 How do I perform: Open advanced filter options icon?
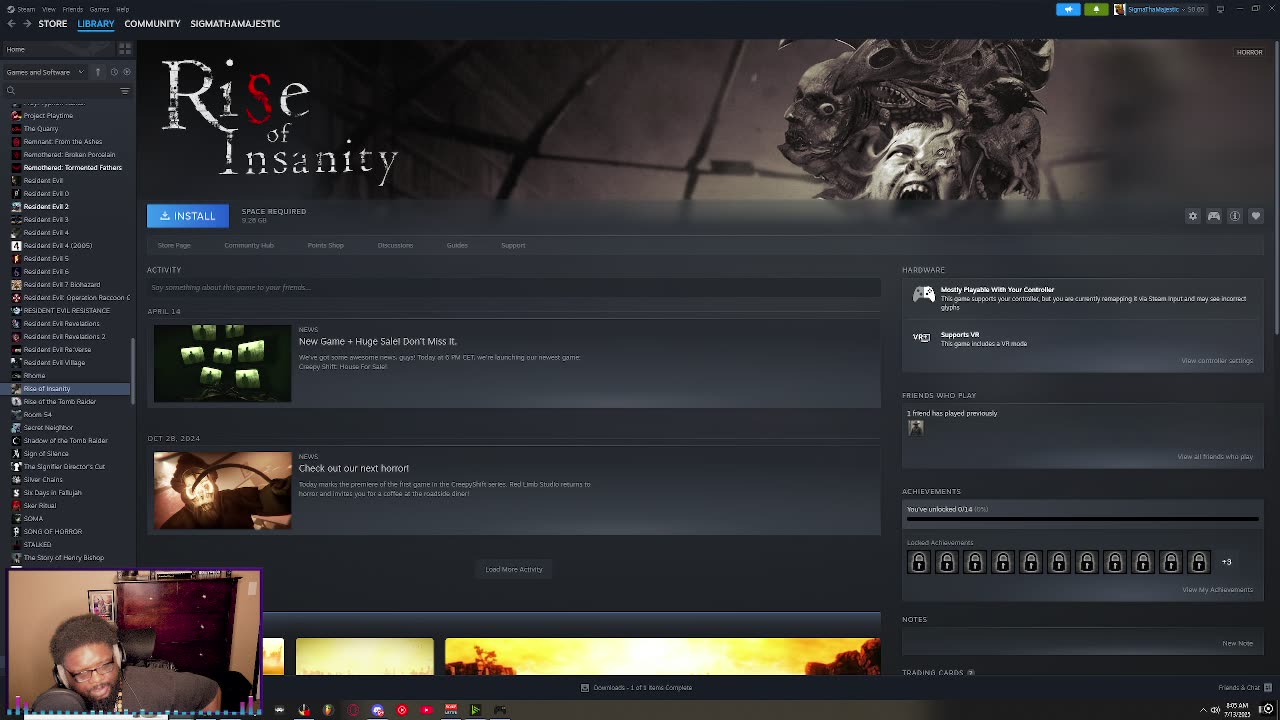click(x=125, y=91)
